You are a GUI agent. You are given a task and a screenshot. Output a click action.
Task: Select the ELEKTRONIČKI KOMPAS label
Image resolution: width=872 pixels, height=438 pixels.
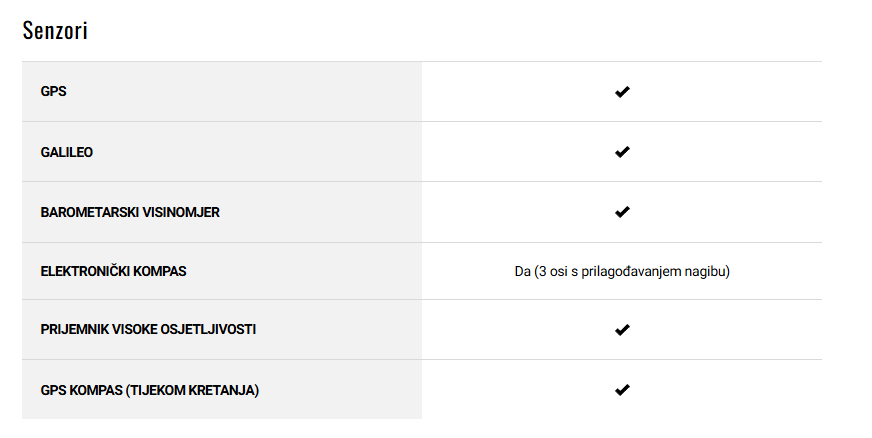tap(113, 271)
